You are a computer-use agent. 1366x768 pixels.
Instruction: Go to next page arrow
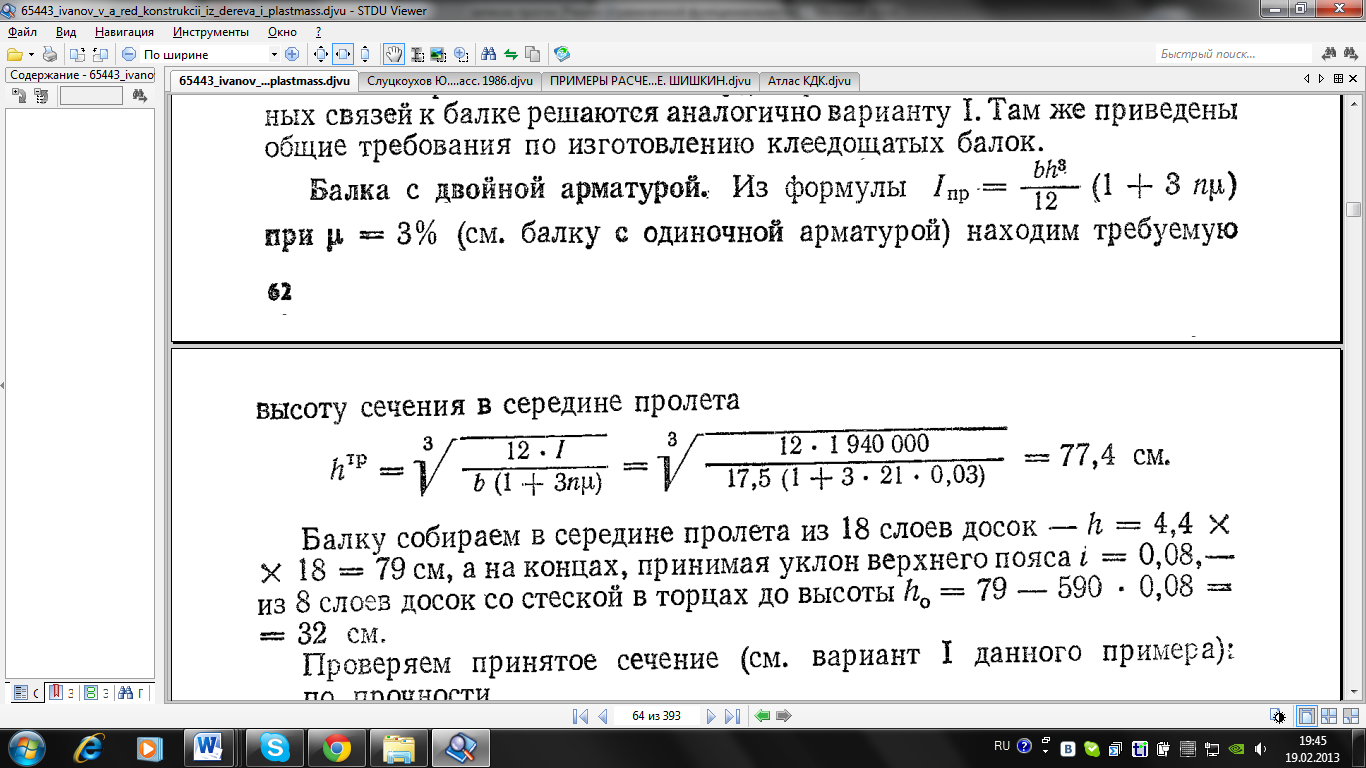(x=711, y=716)
